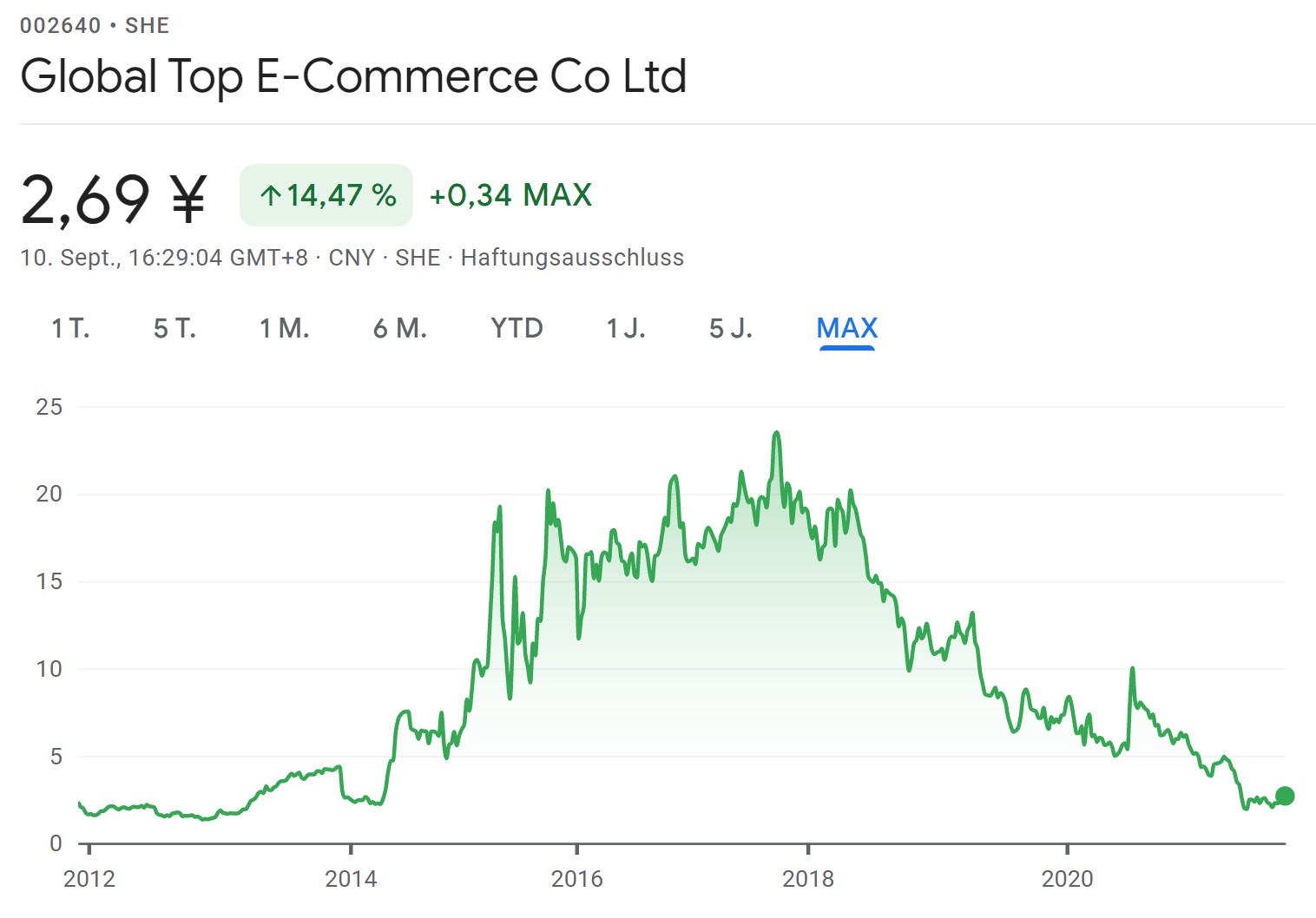Click the green up-arrow percentage change badge
The image size is (1316, 918).
(x=326, y=195)
